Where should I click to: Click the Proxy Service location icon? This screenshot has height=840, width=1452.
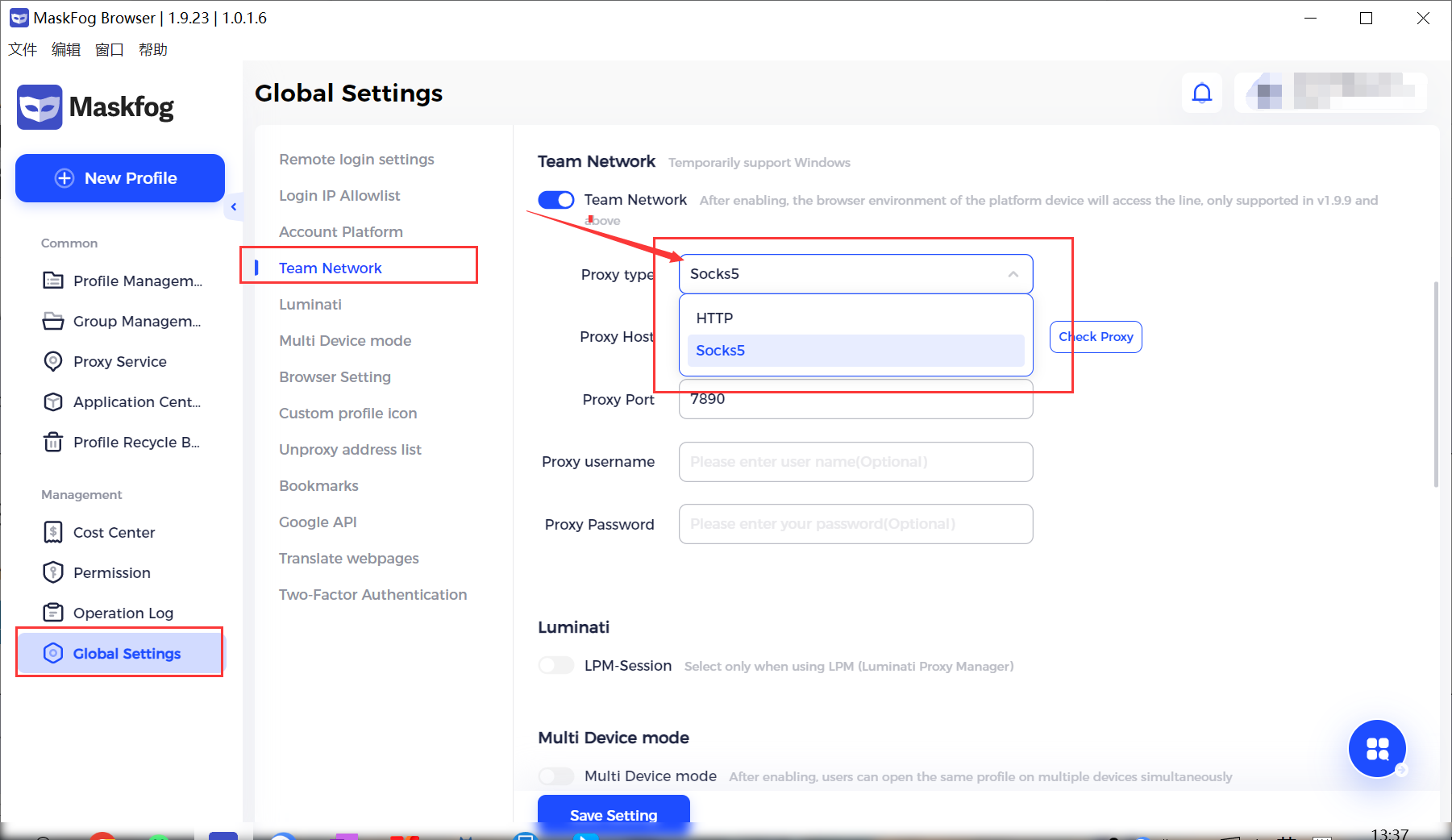pos(53,361)
